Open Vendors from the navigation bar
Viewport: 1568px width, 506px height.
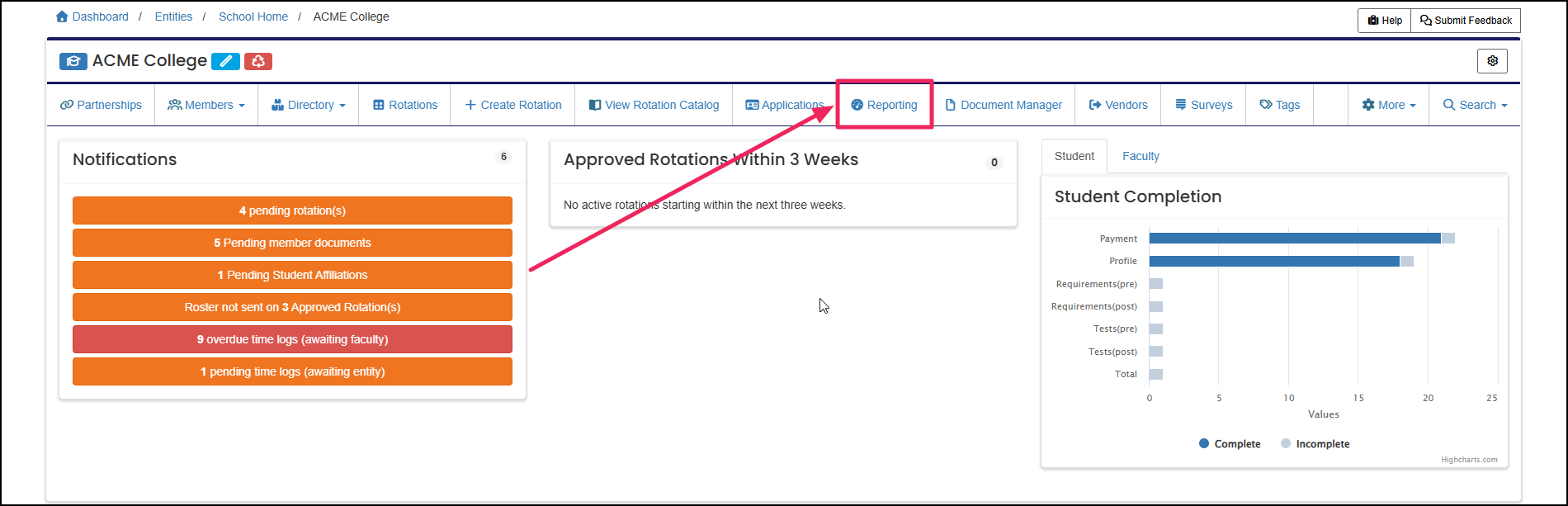[1118, 105]
